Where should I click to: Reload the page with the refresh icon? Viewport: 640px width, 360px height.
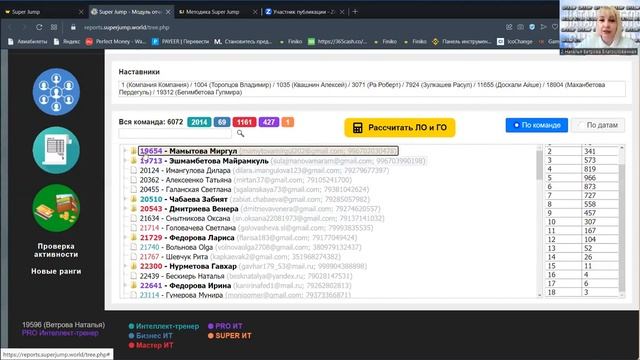click(x=39, y=27)
